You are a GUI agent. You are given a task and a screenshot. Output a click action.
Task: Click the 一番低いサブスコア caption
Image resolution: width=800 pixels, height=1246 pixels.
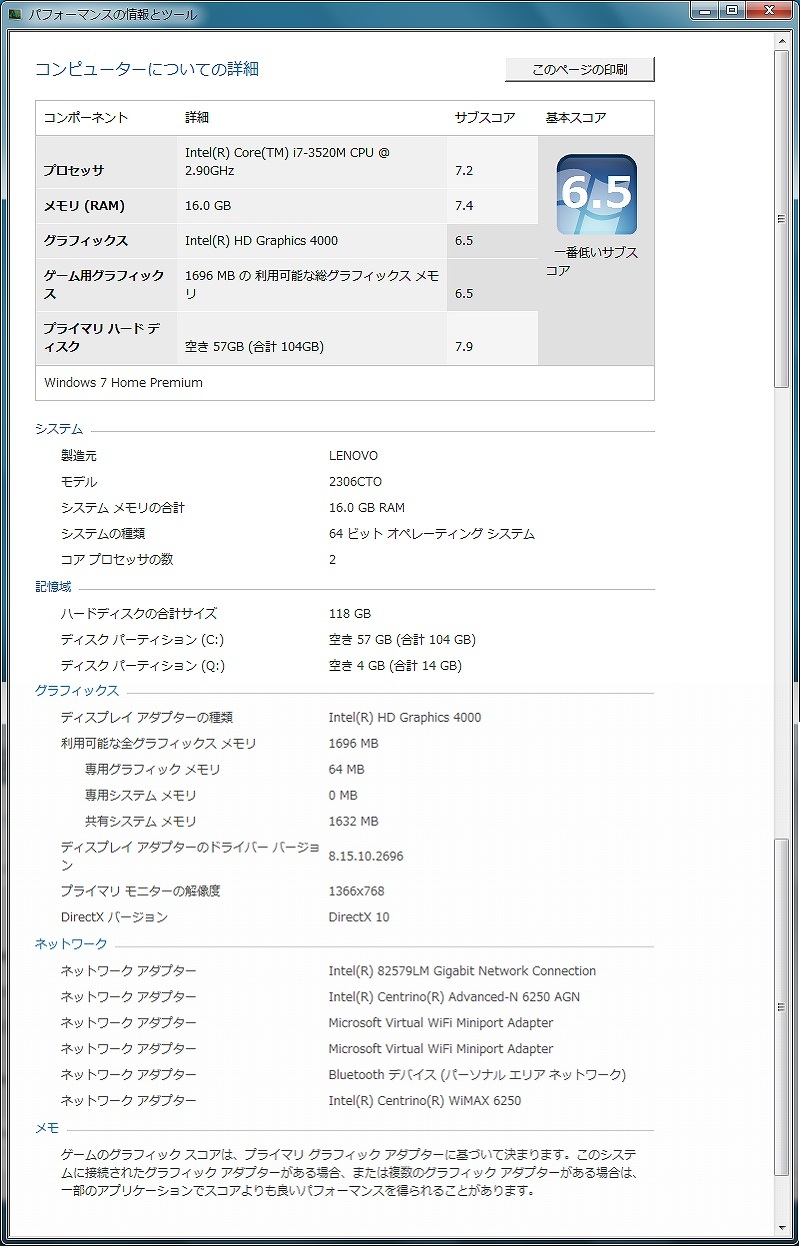click(592, 261)
